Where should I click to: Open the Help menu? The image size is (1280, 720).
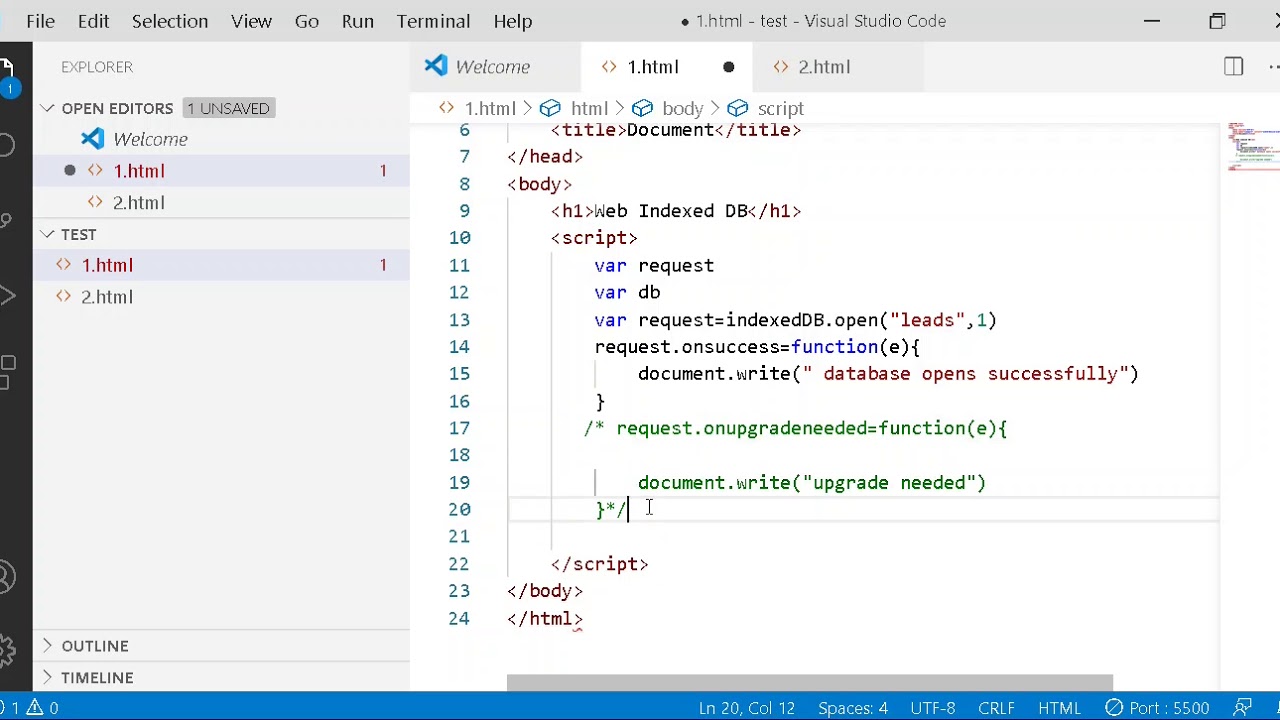pos(513,21)
